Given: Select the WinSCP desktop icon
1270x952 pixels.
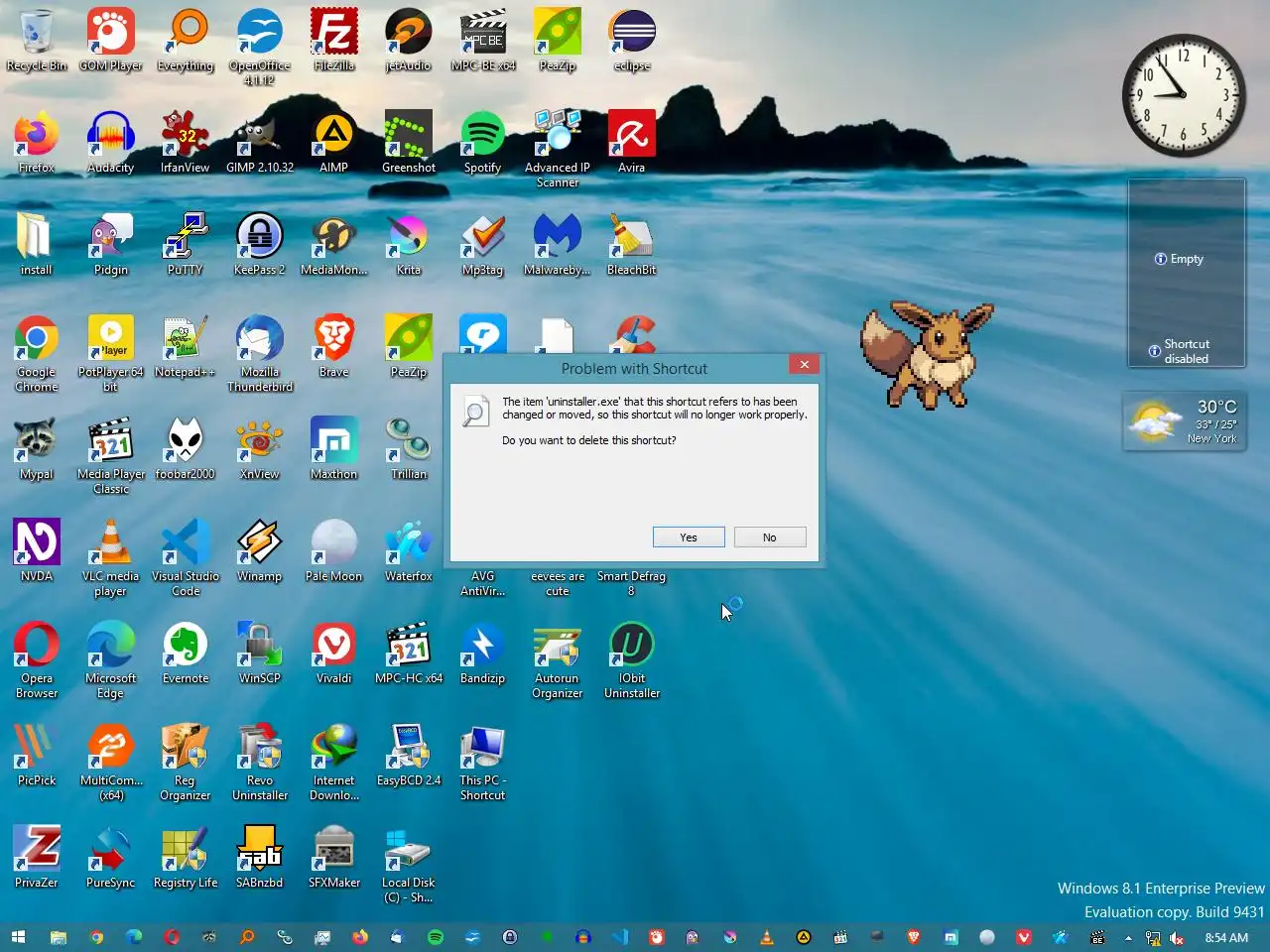Looking at the screenshot, I should pos(260,653).
